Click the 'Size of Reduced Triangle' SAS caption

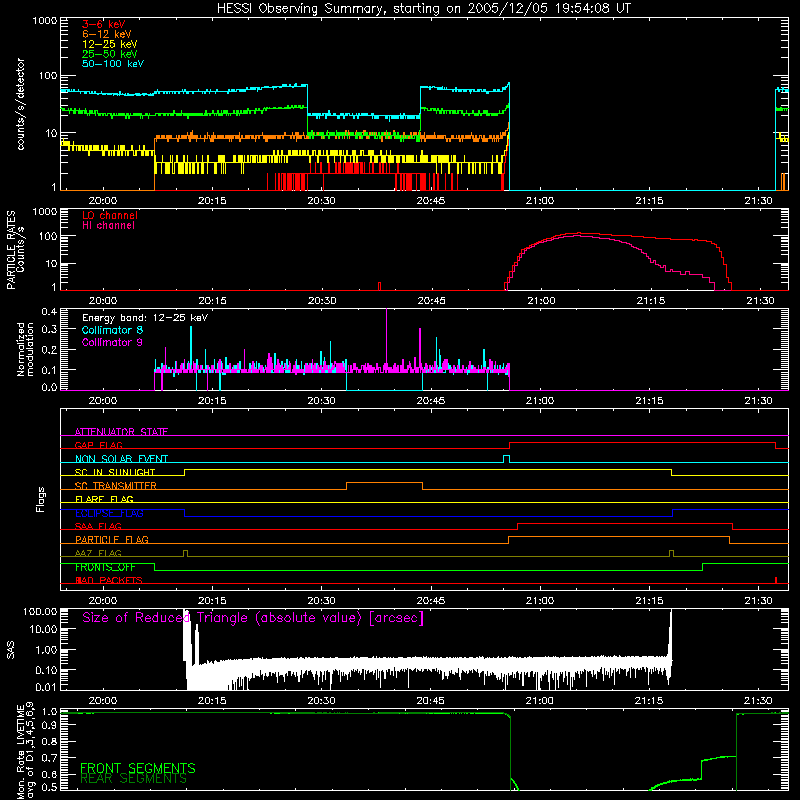point(253,618)
